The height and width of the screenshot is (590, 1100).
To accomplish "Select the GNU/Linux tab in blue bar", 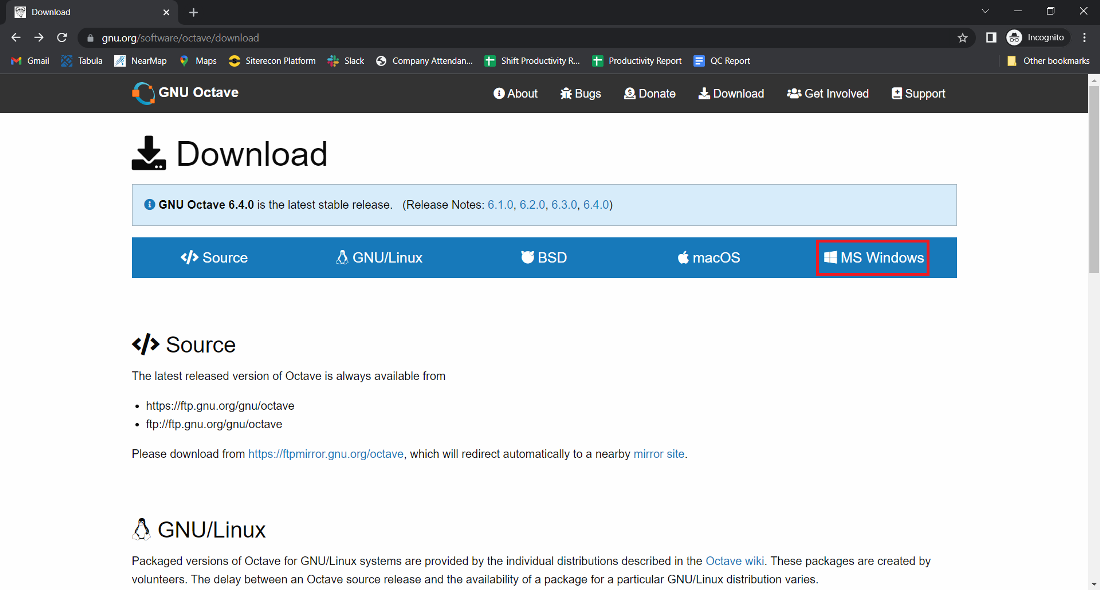I will tap(379, 257).
